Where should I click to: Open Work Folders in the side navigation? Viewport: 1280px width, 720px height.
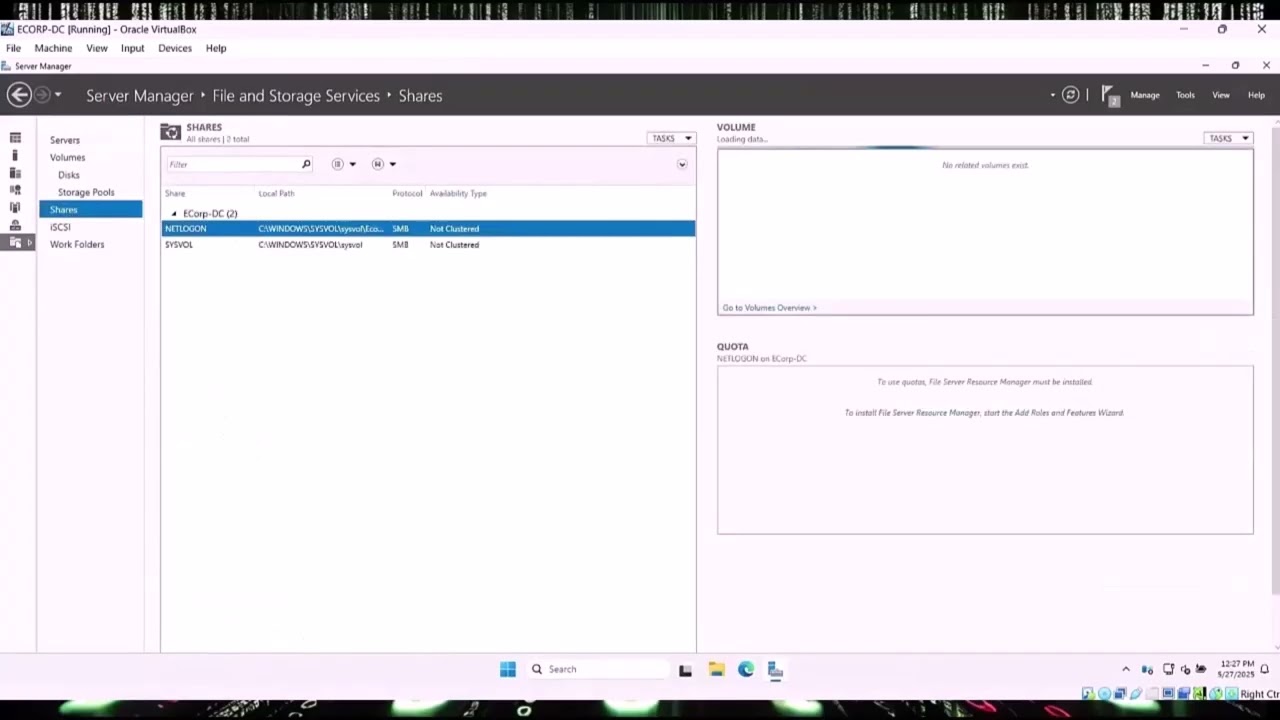[77, 244]
